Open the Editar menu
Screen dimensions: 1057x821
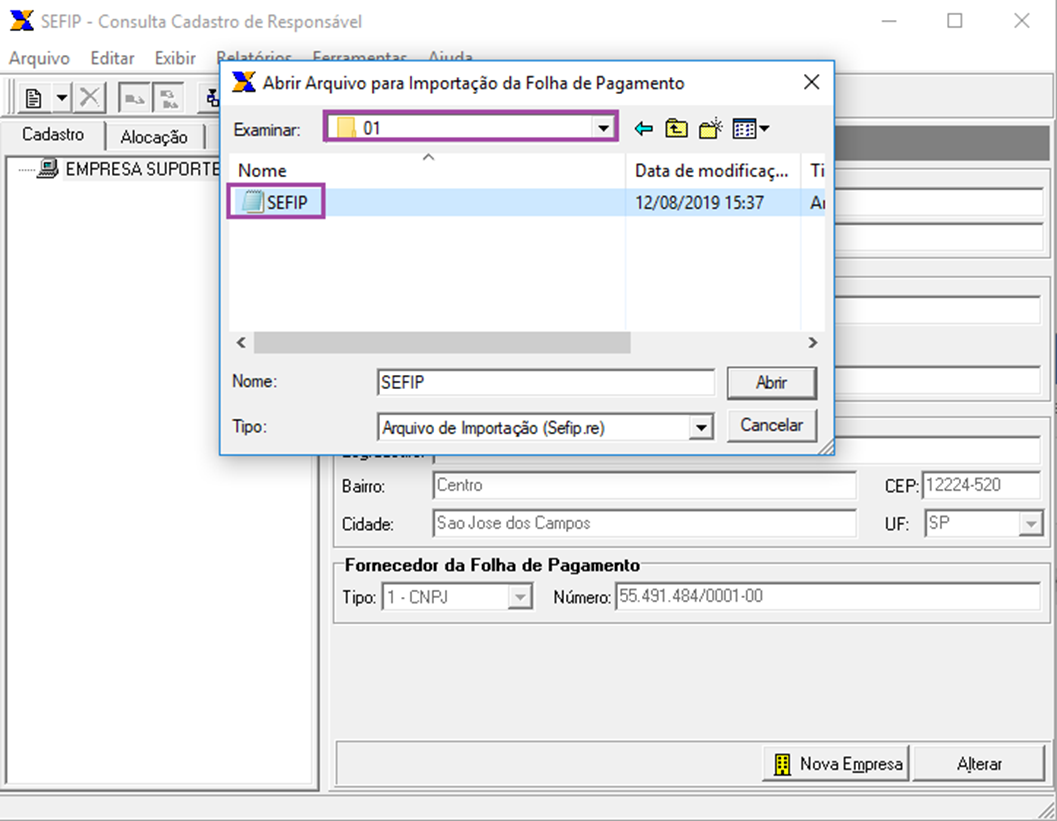(113, 58)
